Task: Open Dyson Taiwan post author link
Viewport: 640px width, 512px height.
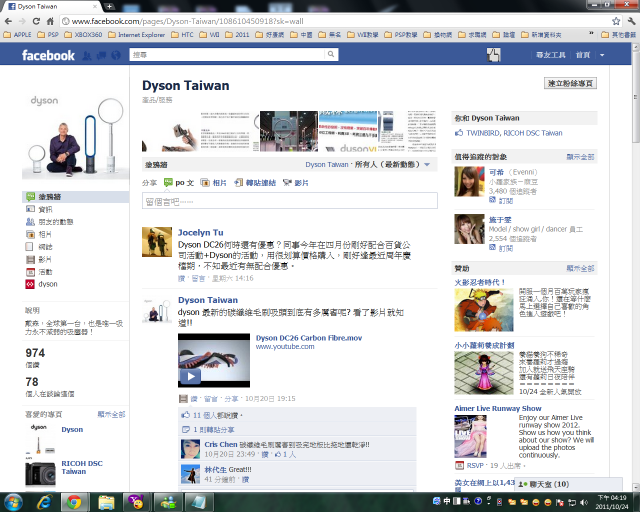Action: [x=208, y=300]
